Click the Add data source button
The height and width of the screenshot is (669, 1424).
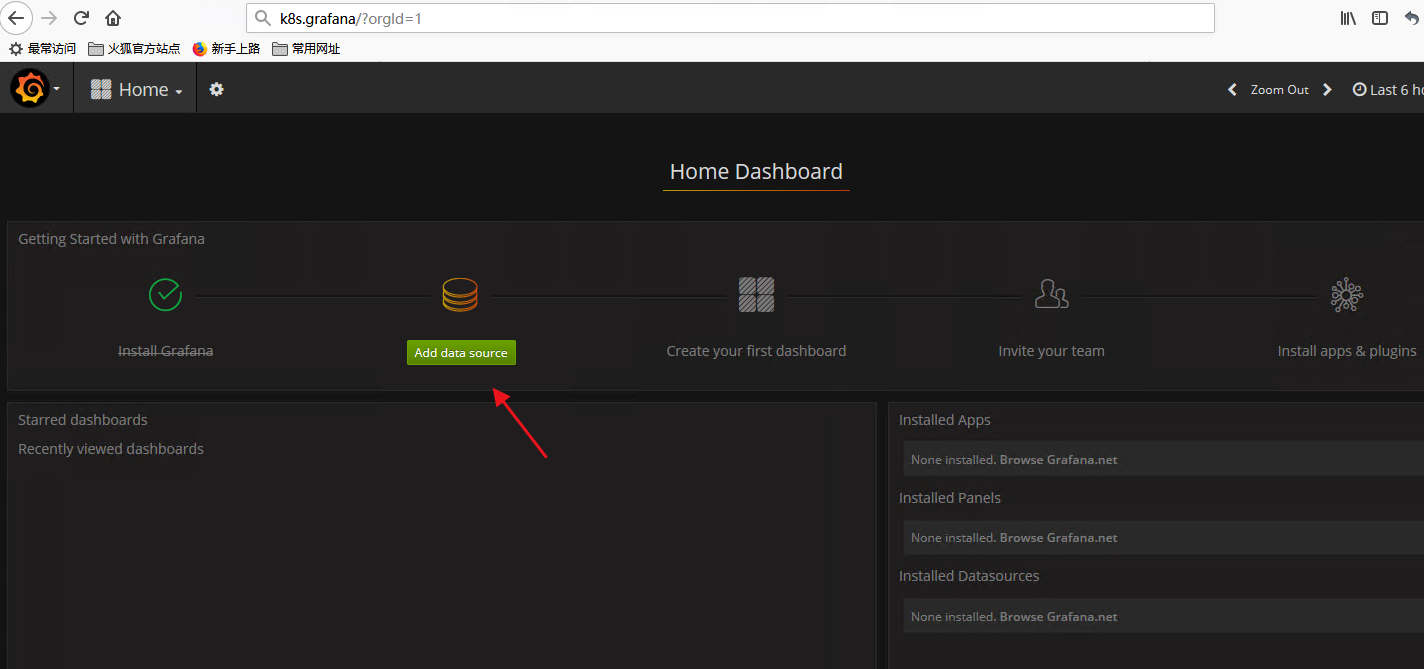(461, 352)
